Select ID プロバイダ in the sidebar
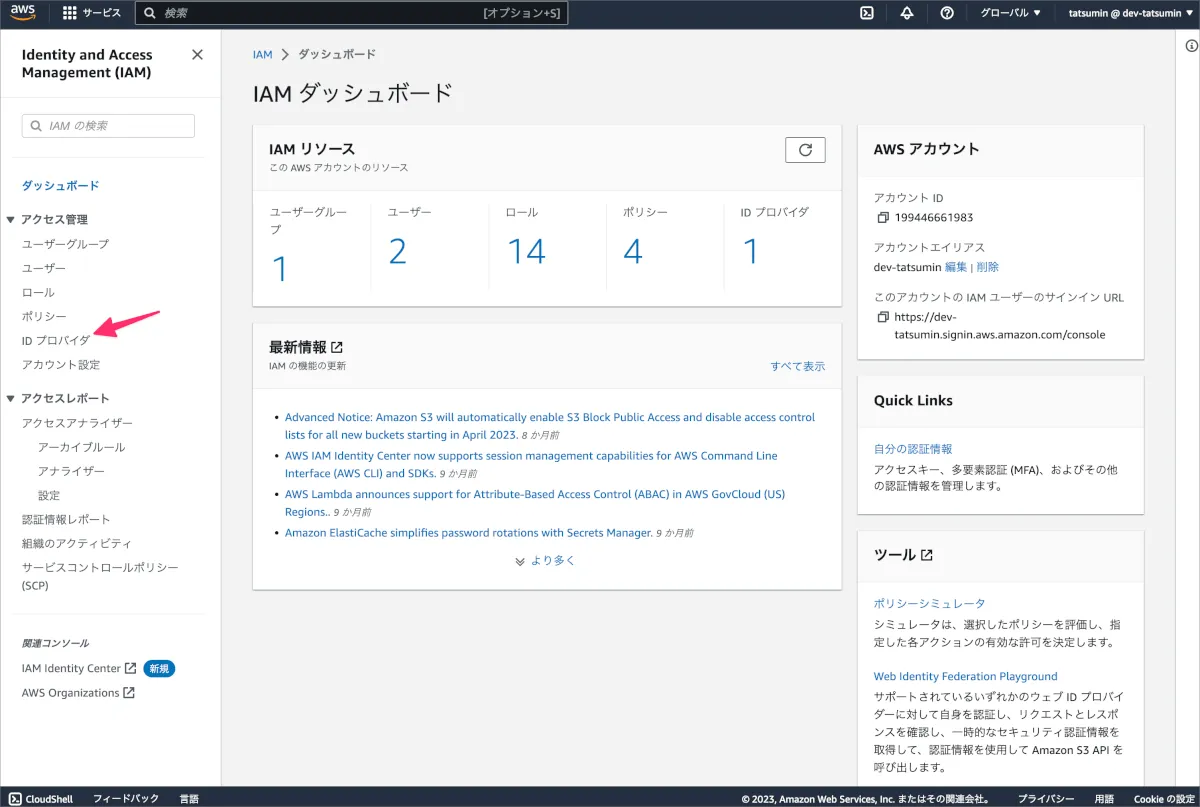 click(x=55, y=341)
